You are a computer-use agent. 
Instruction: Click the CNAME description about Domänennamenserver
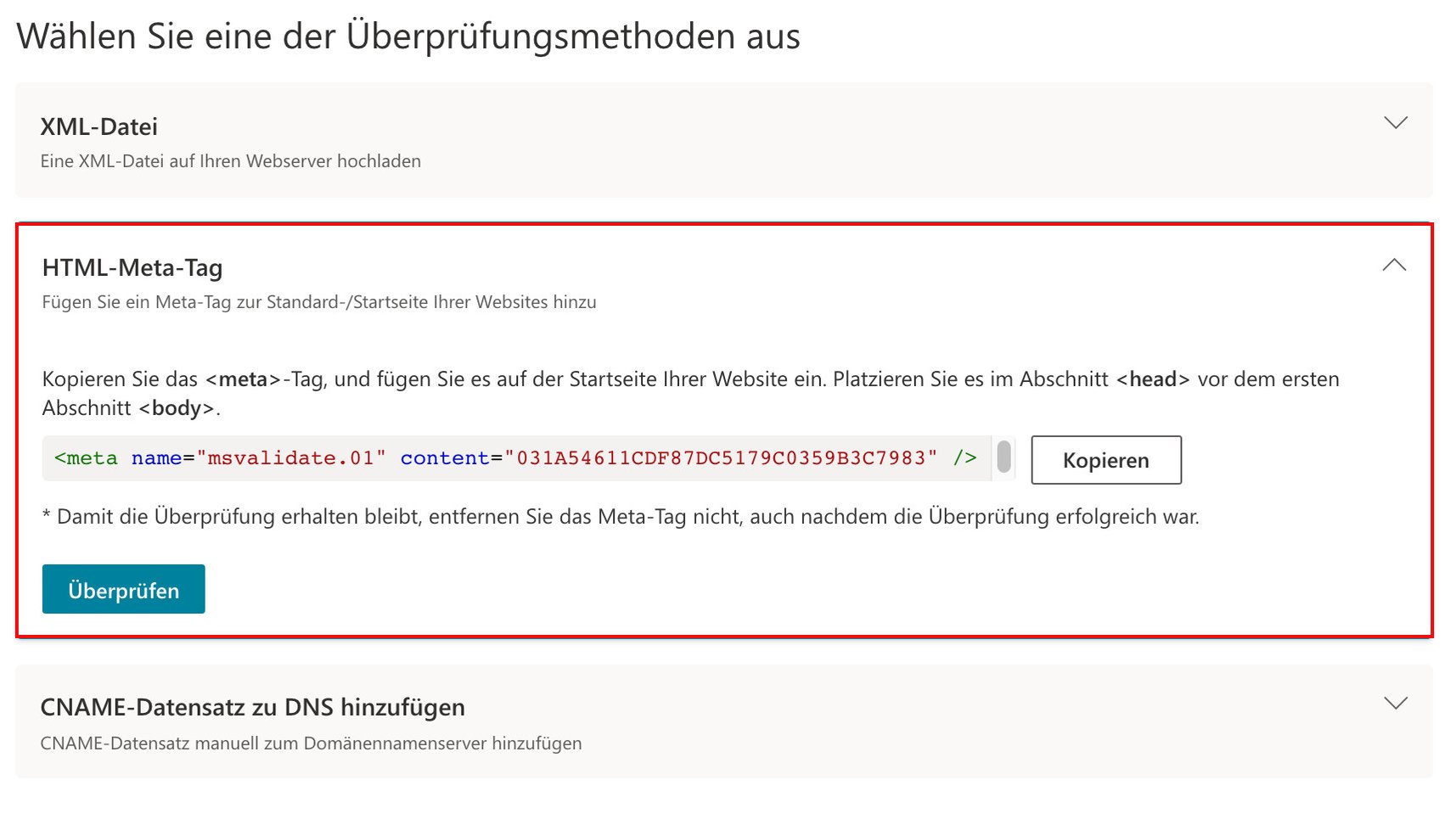tap(311, 743)
